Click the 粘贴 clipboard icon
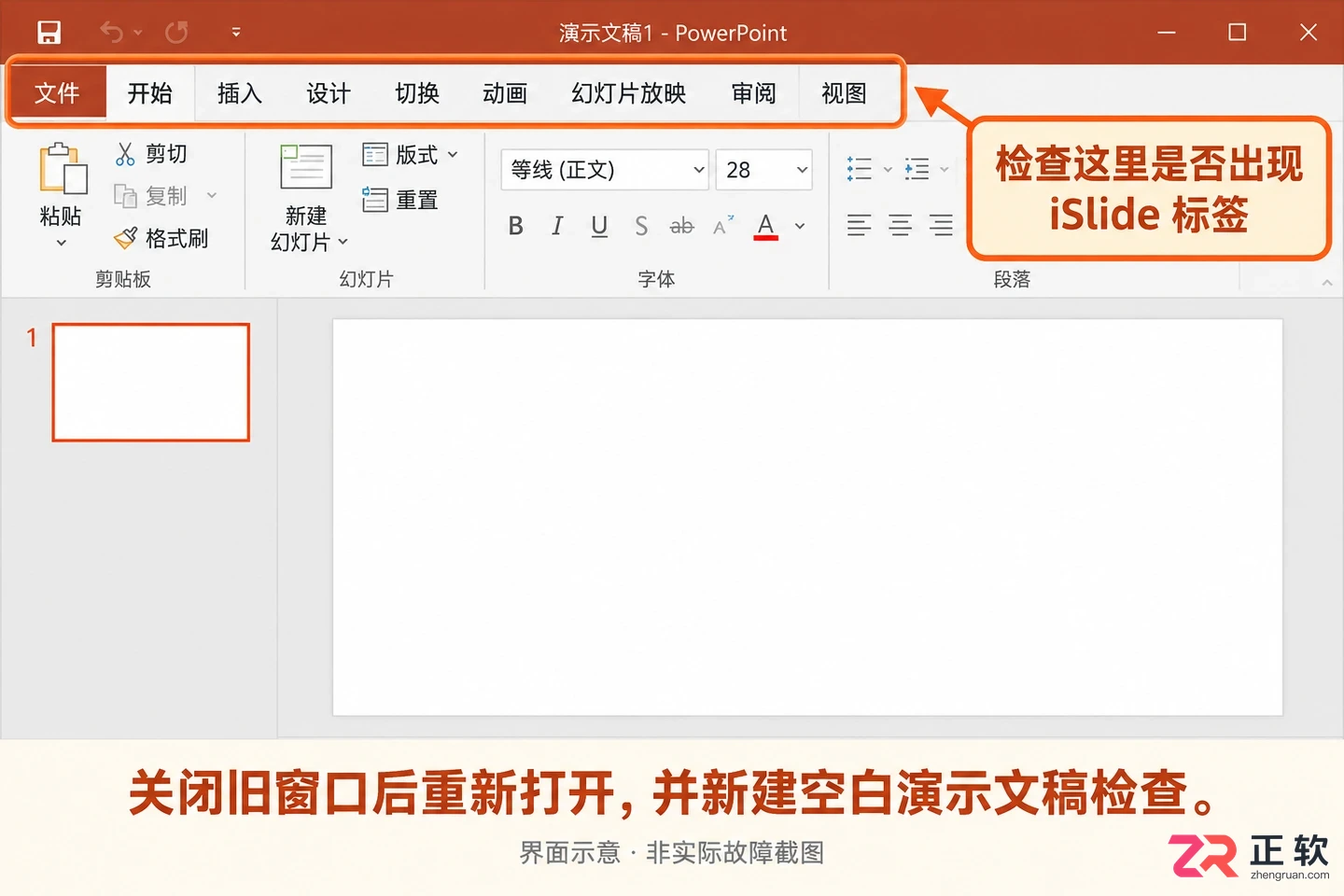 pyautogui.click(x=62, y=170)
